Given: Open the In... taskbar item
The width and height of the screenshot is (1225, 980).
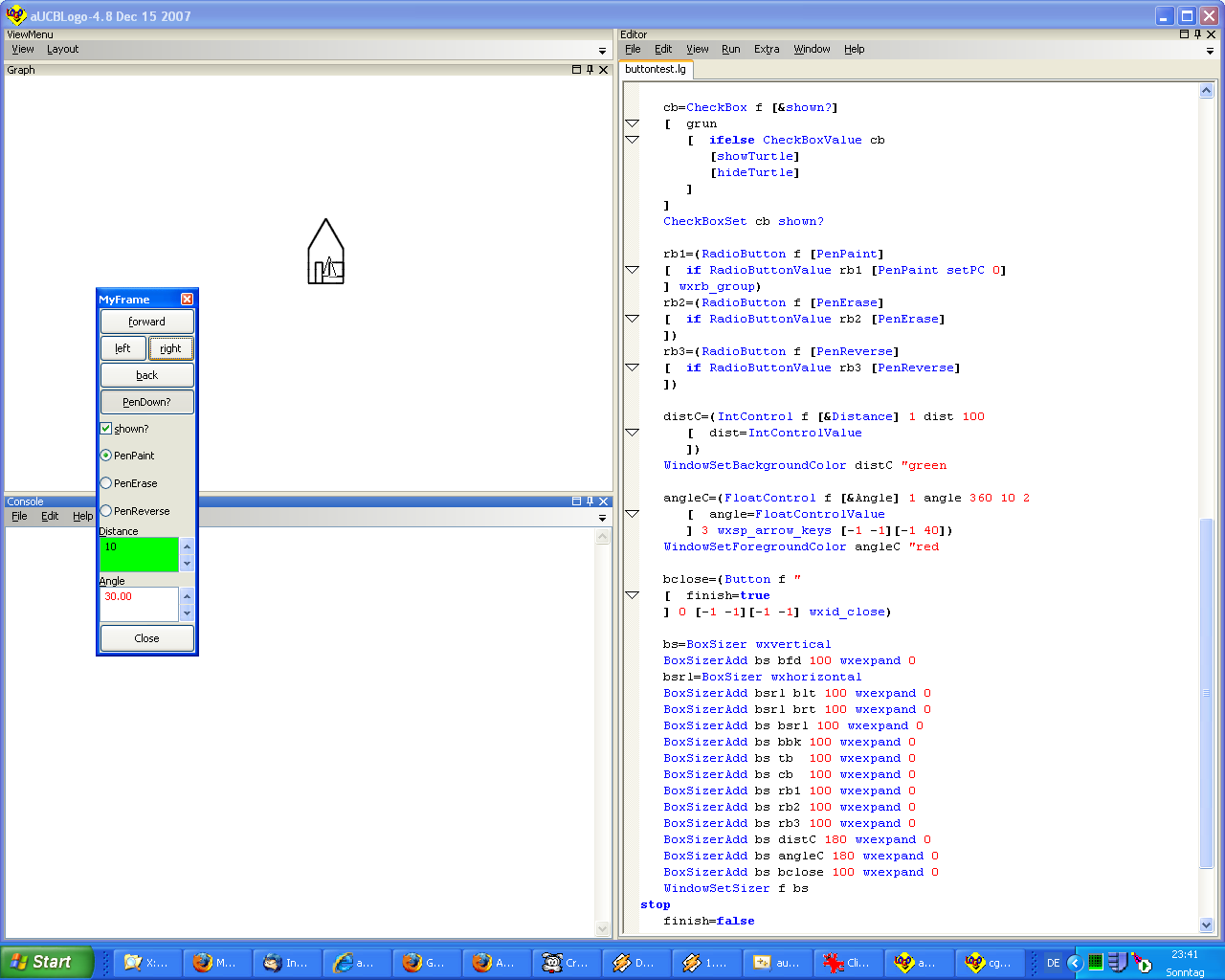Looking at the screenshot, I should click(x=285, y=963).
